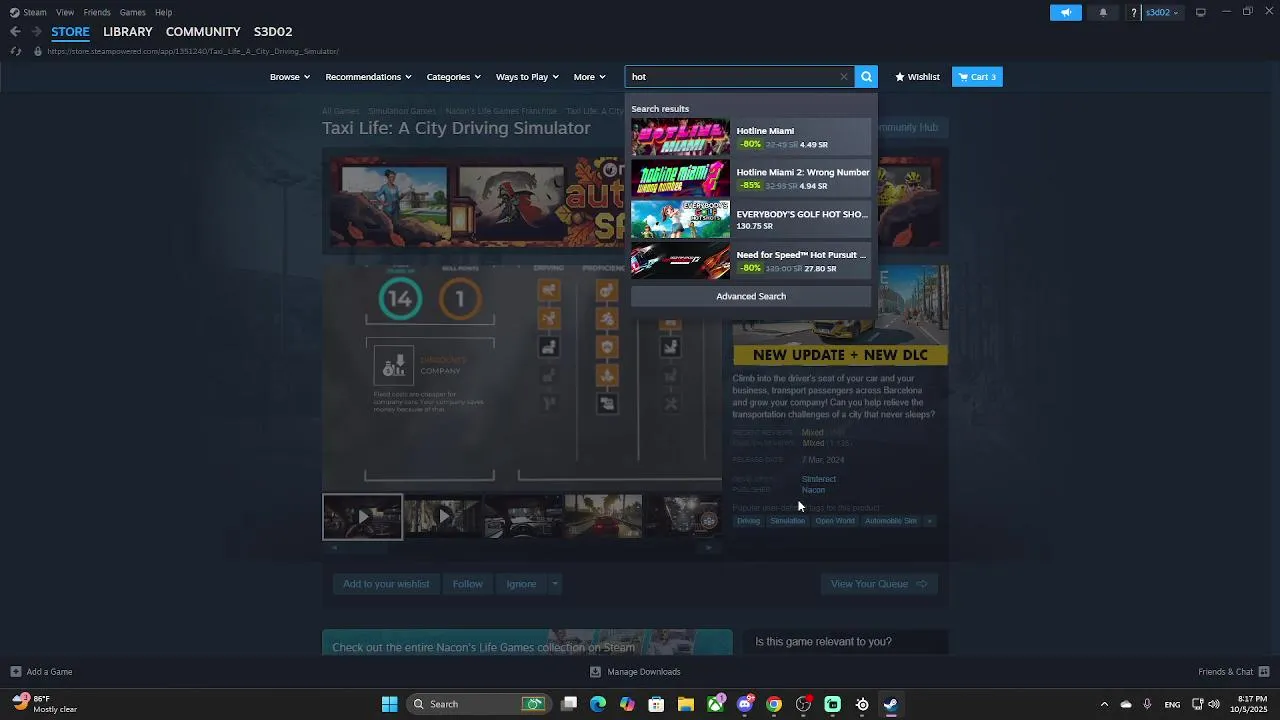Select Everybody's Golf Hot Shots result
The width and height of the screenshot is (1280, 720).
tap(751, 220)
